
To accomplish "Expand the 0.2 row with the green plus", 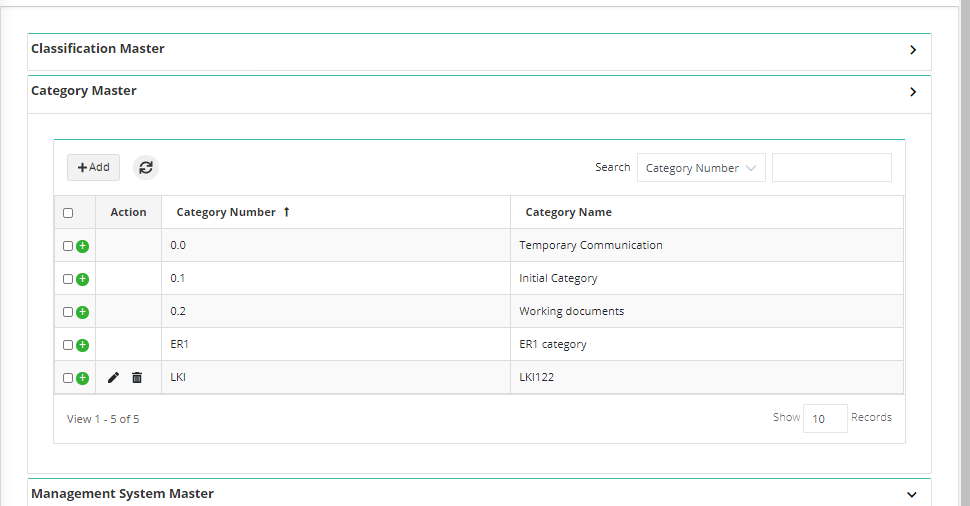I will pyautogui.click(x=82, y=312).
